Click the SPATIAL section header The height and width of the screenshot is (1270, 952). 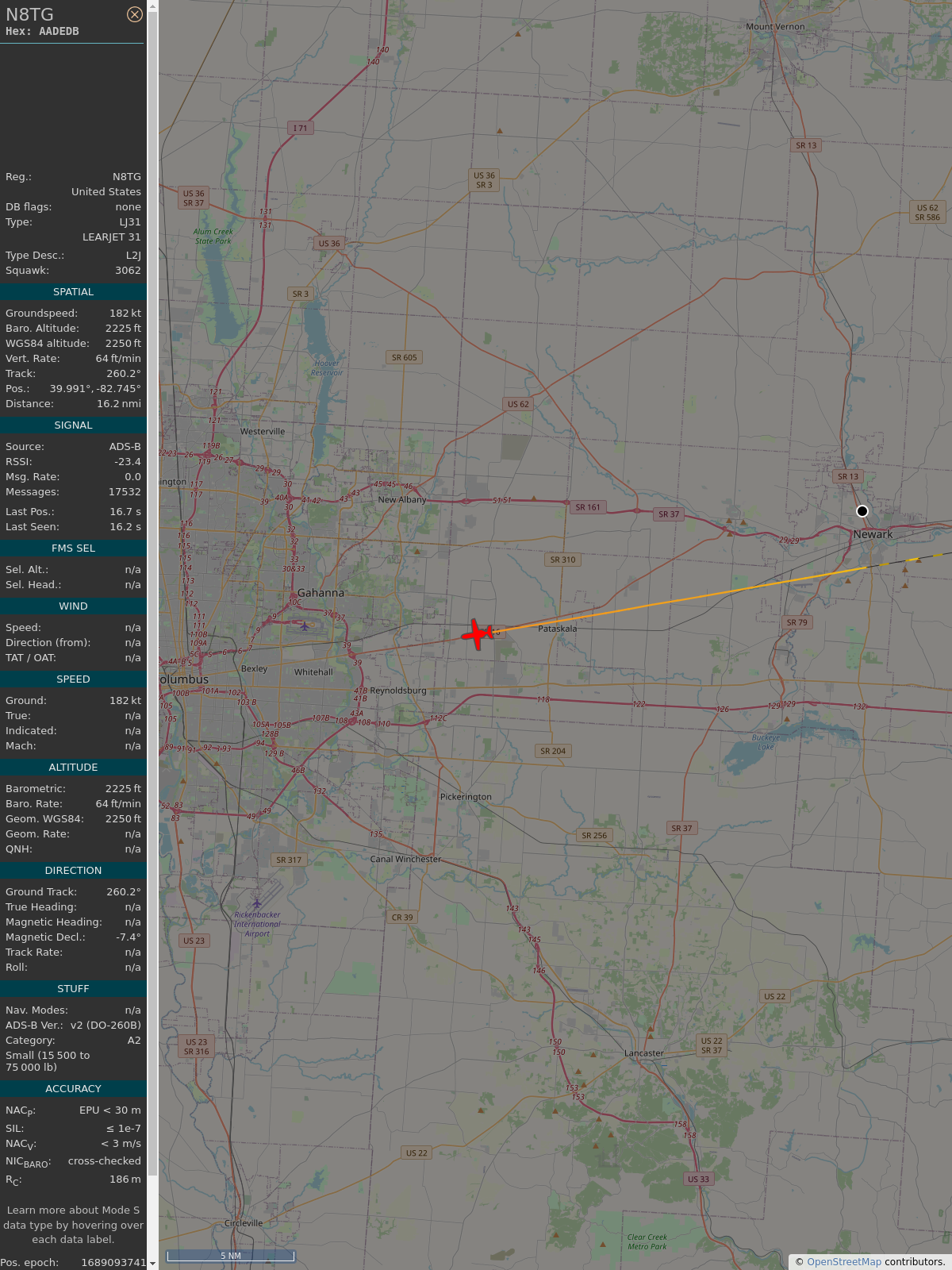point(73,292)
